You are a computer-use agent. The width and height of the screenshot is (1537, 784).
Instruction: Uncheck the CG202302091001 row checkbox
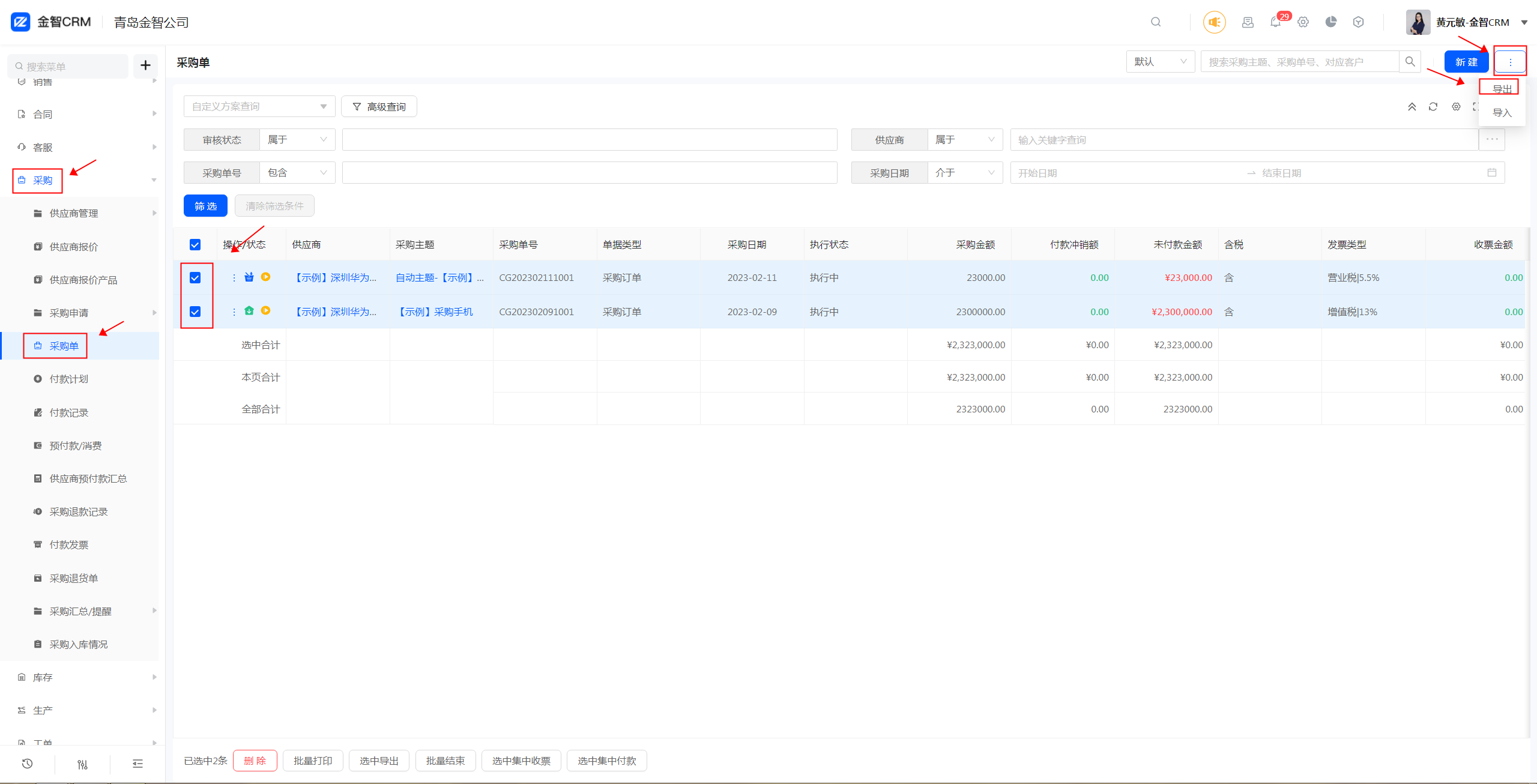click(195, 312)
